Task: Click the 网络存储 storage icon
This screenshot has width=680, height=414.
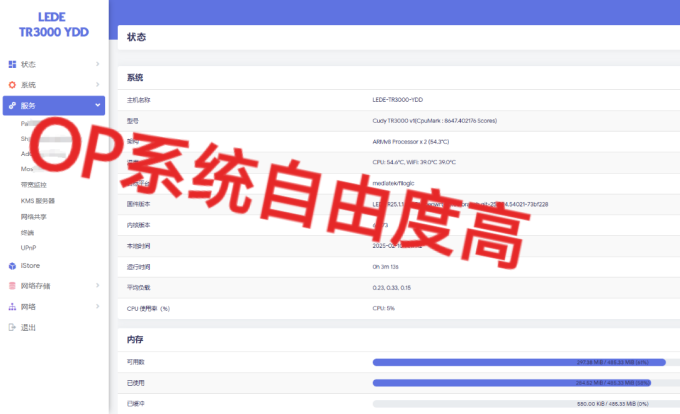Action: (12, 286)
